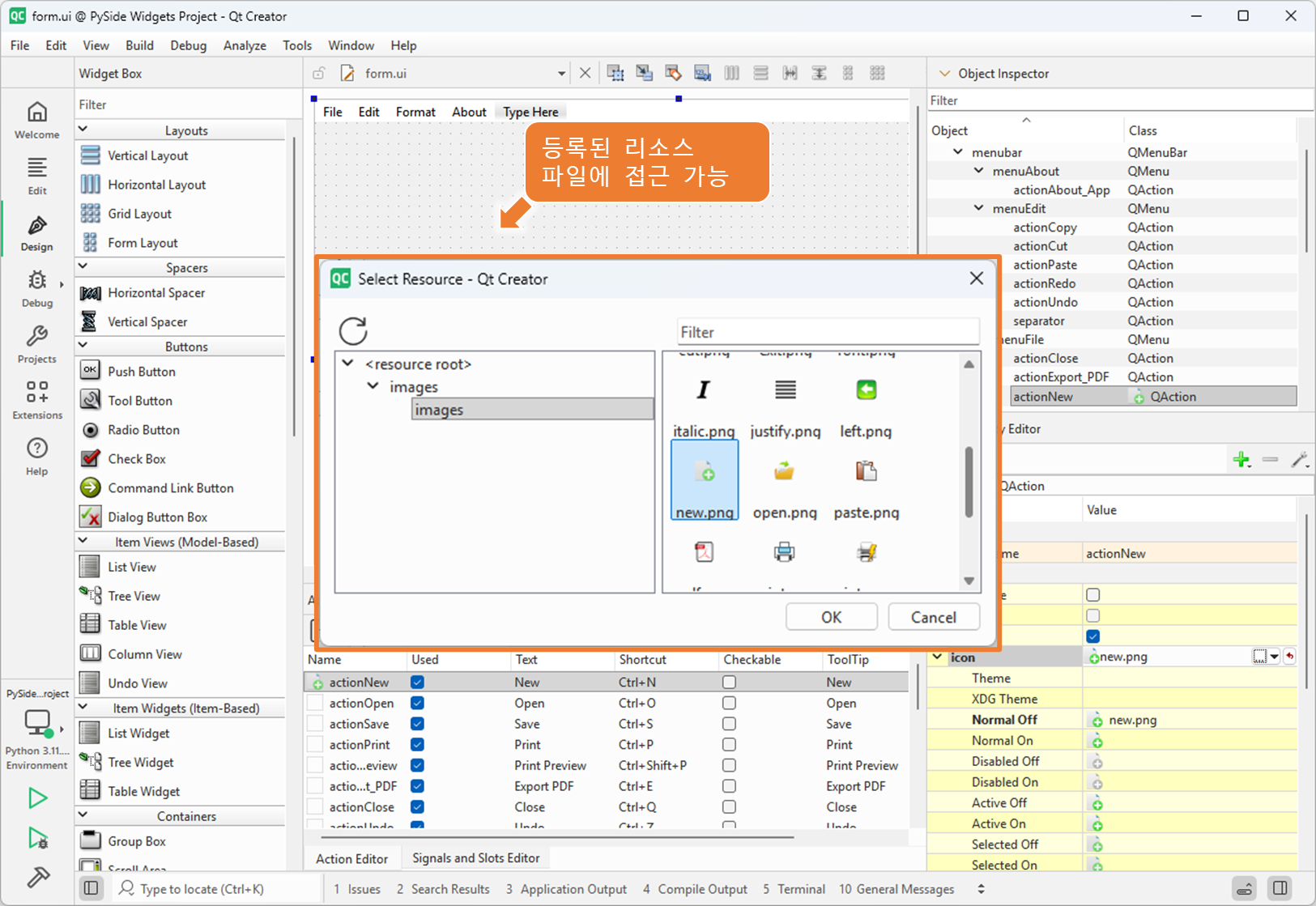Toggle Used checkbox for actionSave
The width and height of the screenshot is (1316, 906).
coord(417,724)
